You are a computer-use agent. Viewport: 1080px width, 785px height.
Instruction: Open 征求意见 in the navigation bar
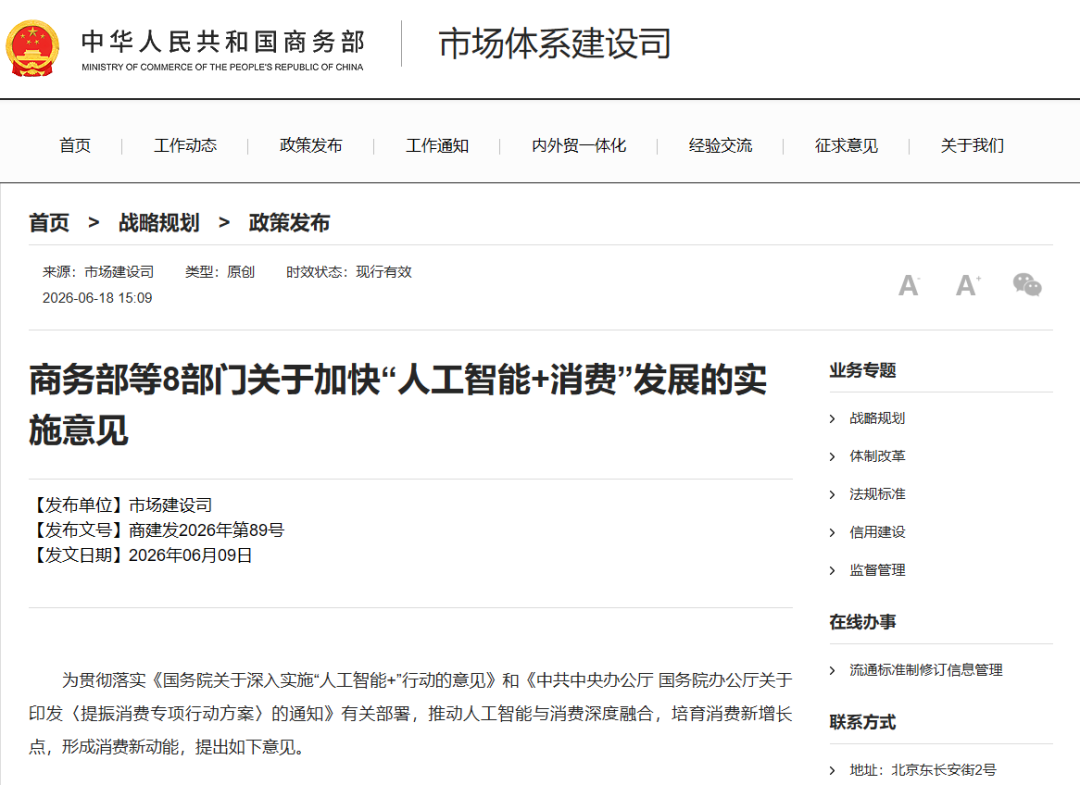click(847, 145)
